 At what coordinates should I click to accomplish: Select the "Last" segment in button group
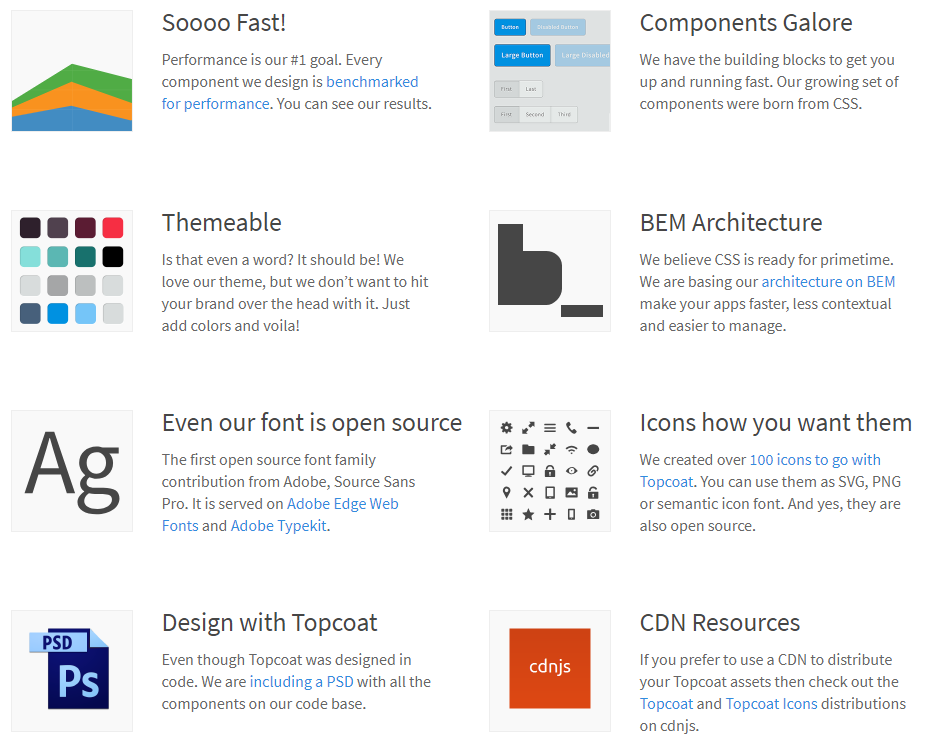(x=531, y=89)
